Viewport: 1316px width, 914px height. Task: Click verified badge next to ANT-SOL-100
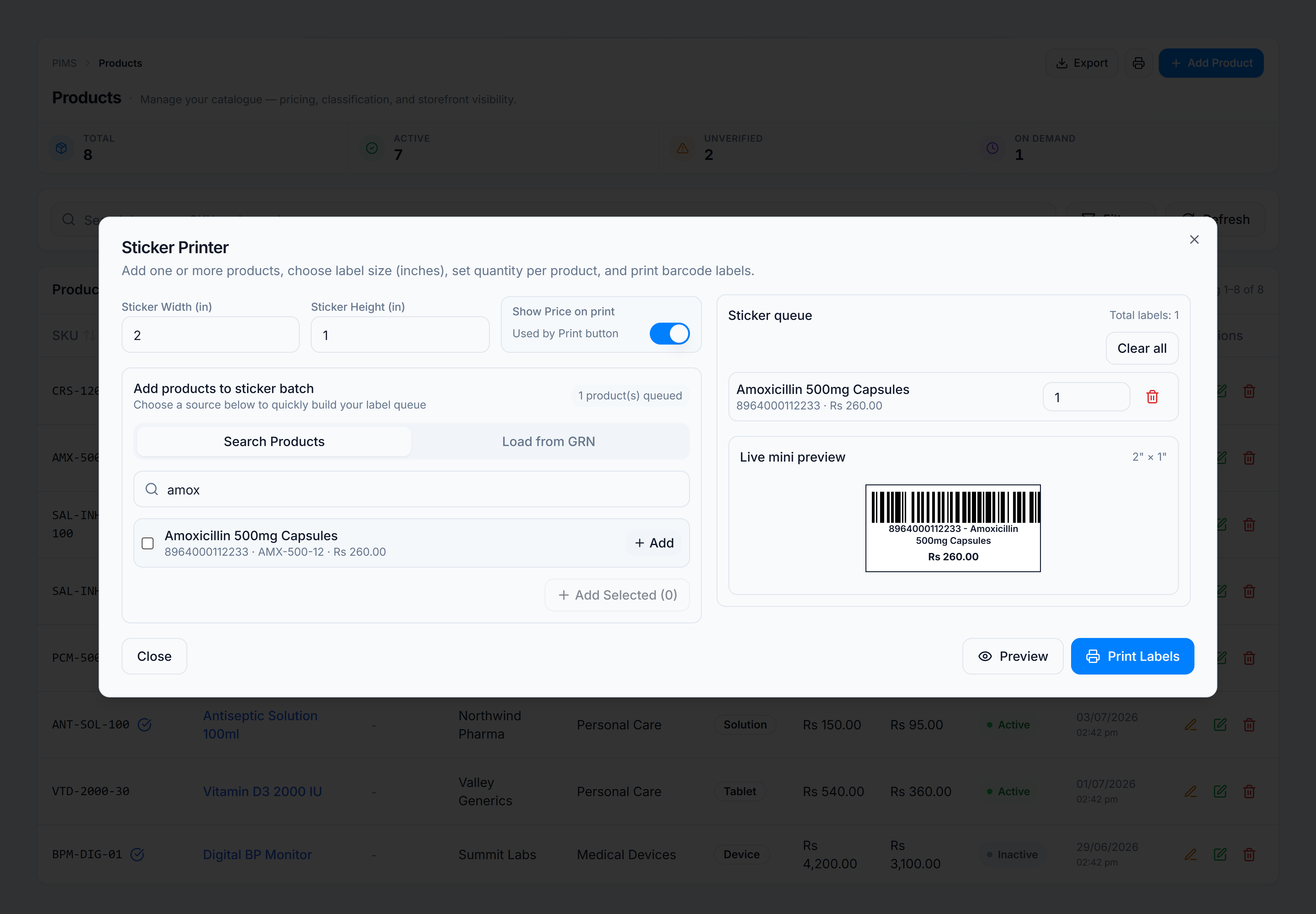pos(144,724)
